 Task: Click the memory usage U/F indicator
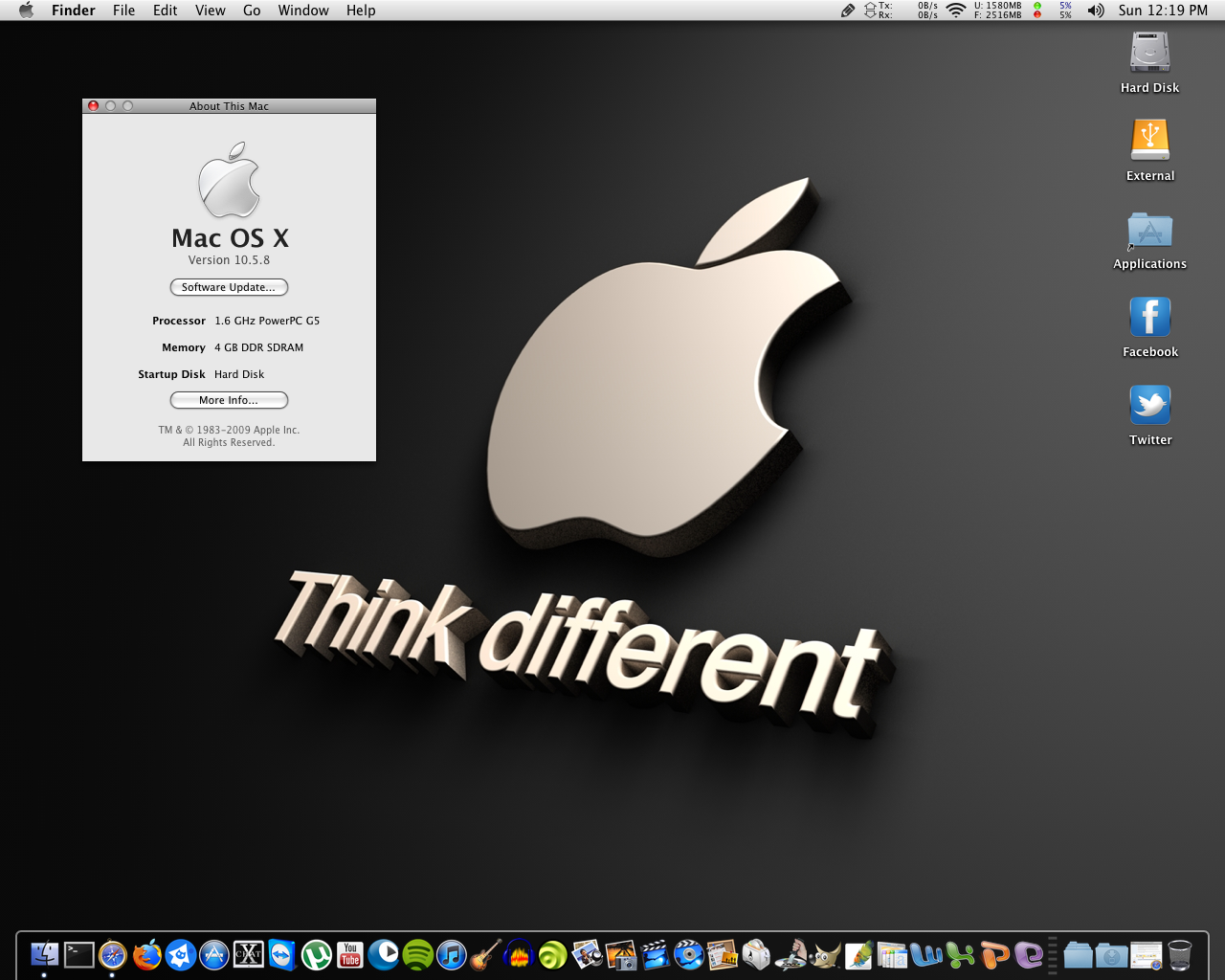(x=997, y=11)
